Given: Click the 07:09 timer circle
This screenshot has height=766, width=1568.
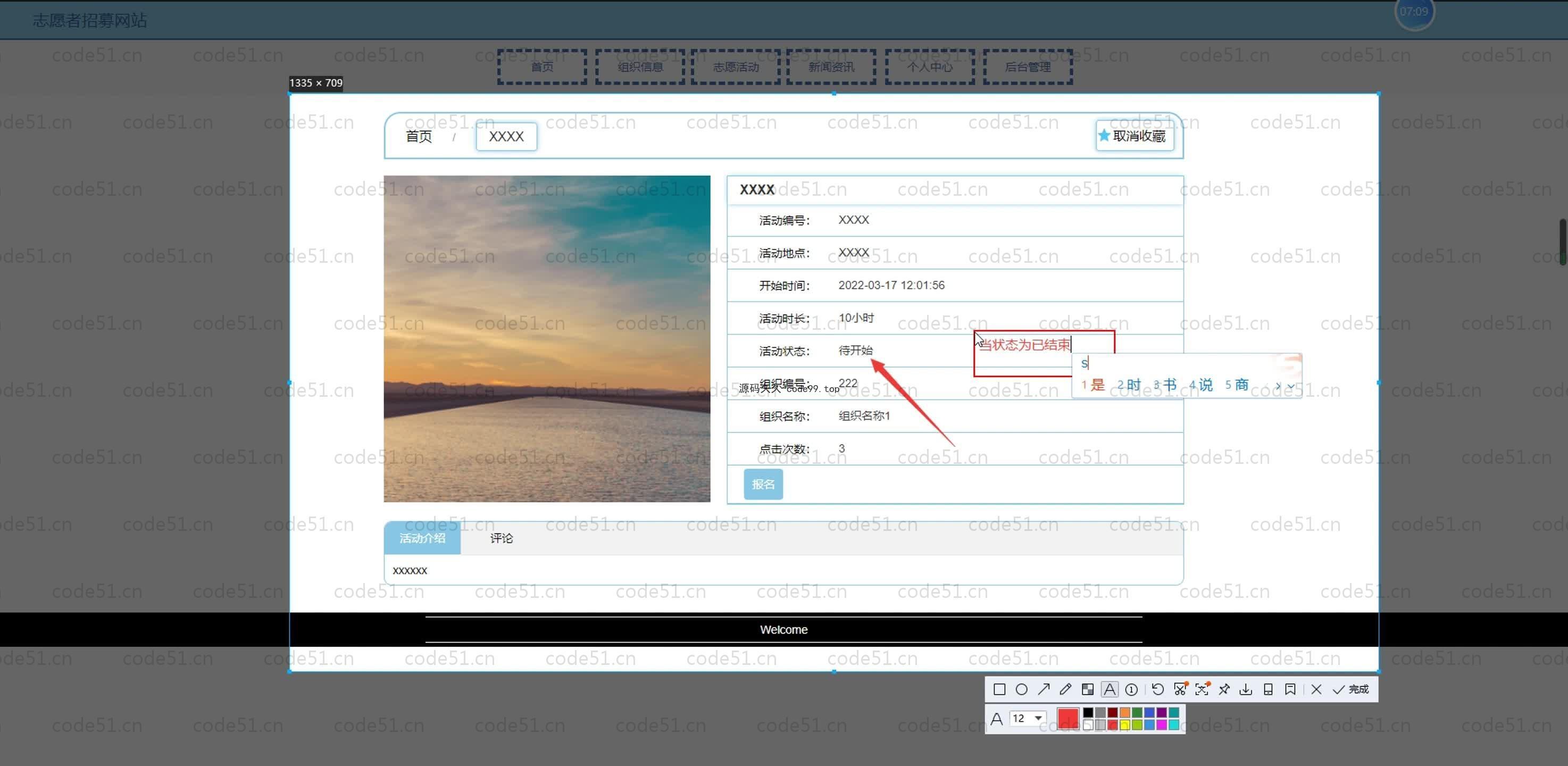Looking at the screenshot, I should 1414,12.
